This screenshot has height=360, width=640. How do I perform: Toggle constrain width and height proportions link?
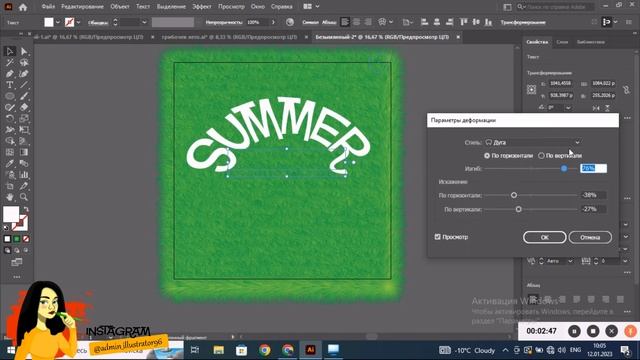point(627,89)
